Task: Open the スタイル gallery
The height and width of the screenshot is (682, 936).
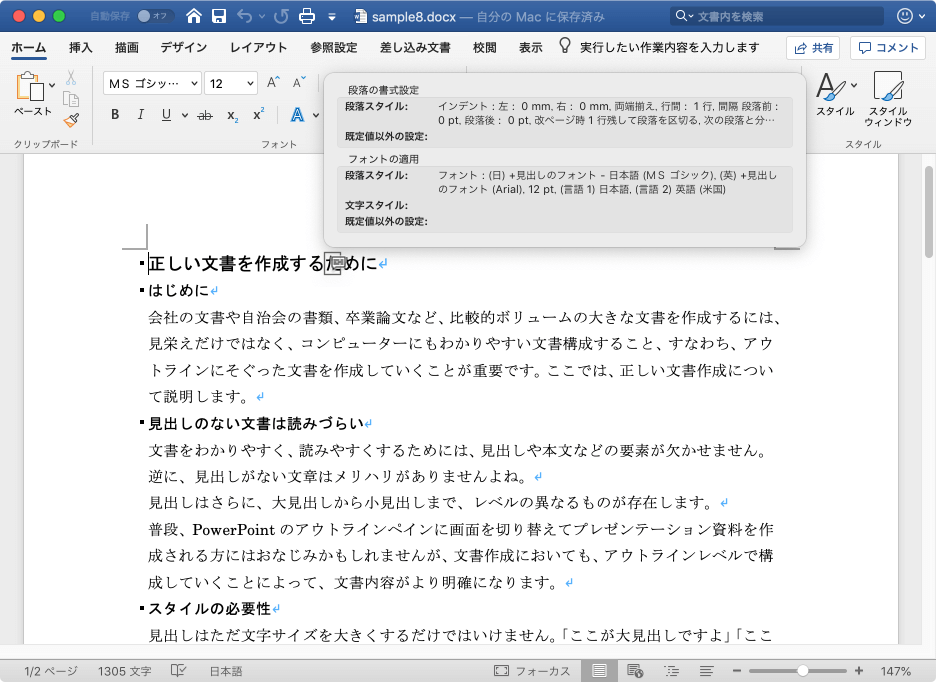Action: pos(835,94)
